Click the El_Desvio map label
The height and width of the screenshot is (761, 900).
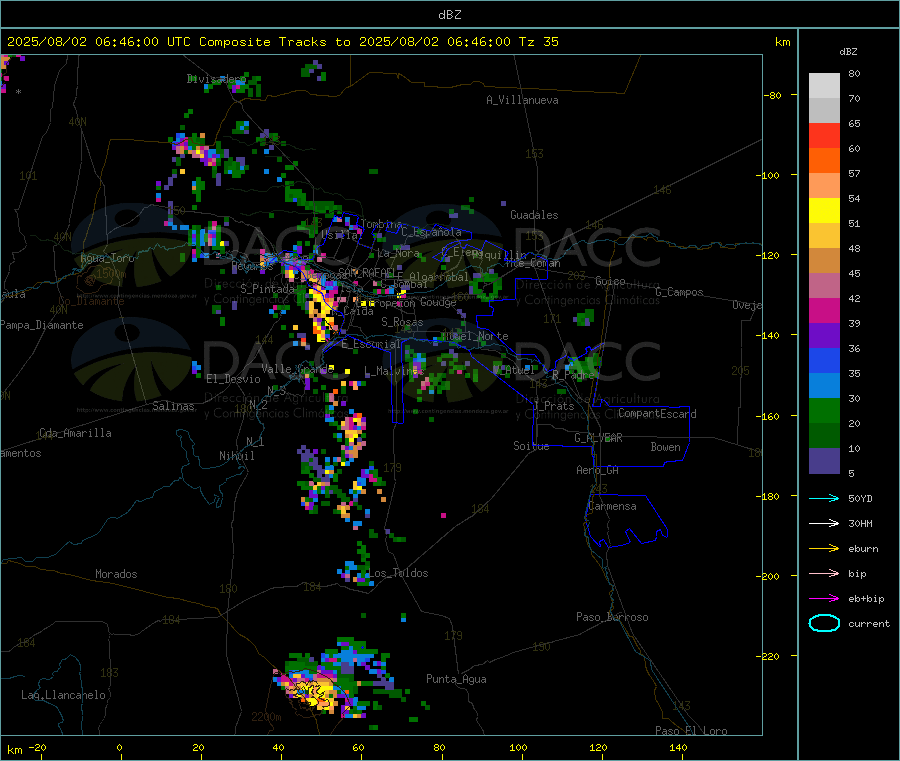point(233,379)
